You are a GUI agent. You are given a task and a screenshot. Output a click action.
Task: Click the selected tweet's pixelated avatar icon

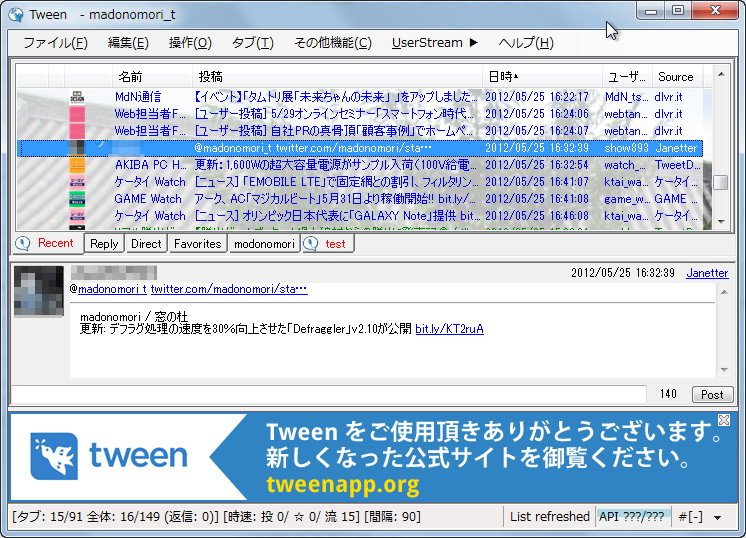coord(77,148)
